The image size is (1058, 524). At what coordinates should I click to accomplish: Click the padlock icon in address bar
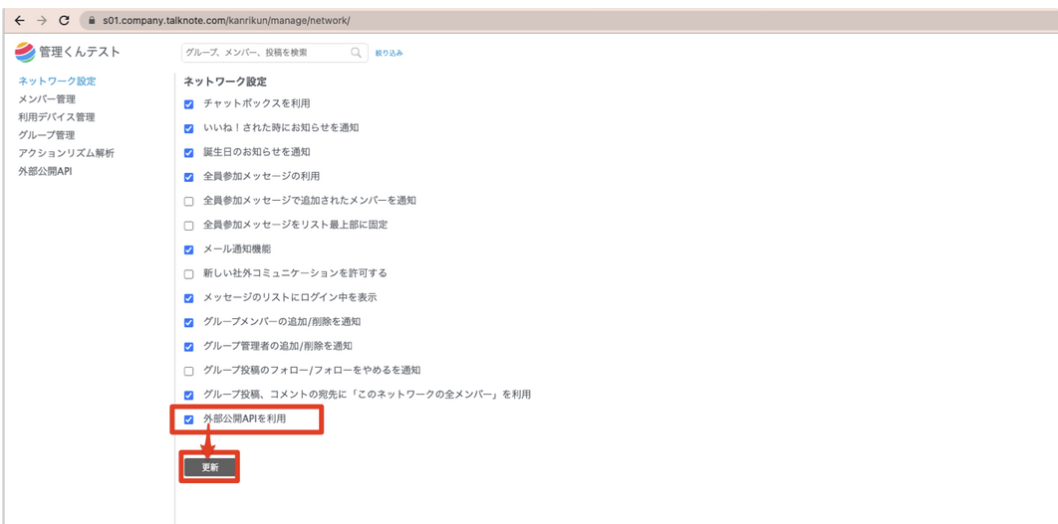tap(92, 20)
